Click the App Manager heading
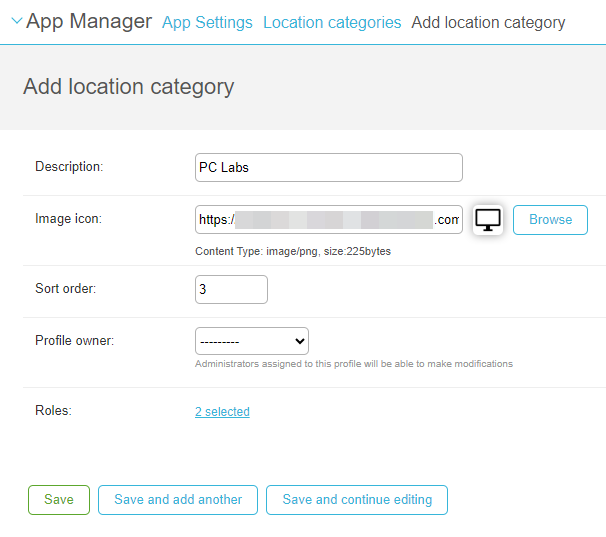The height and width of the screenshot is (537, 606). point(89,21)
